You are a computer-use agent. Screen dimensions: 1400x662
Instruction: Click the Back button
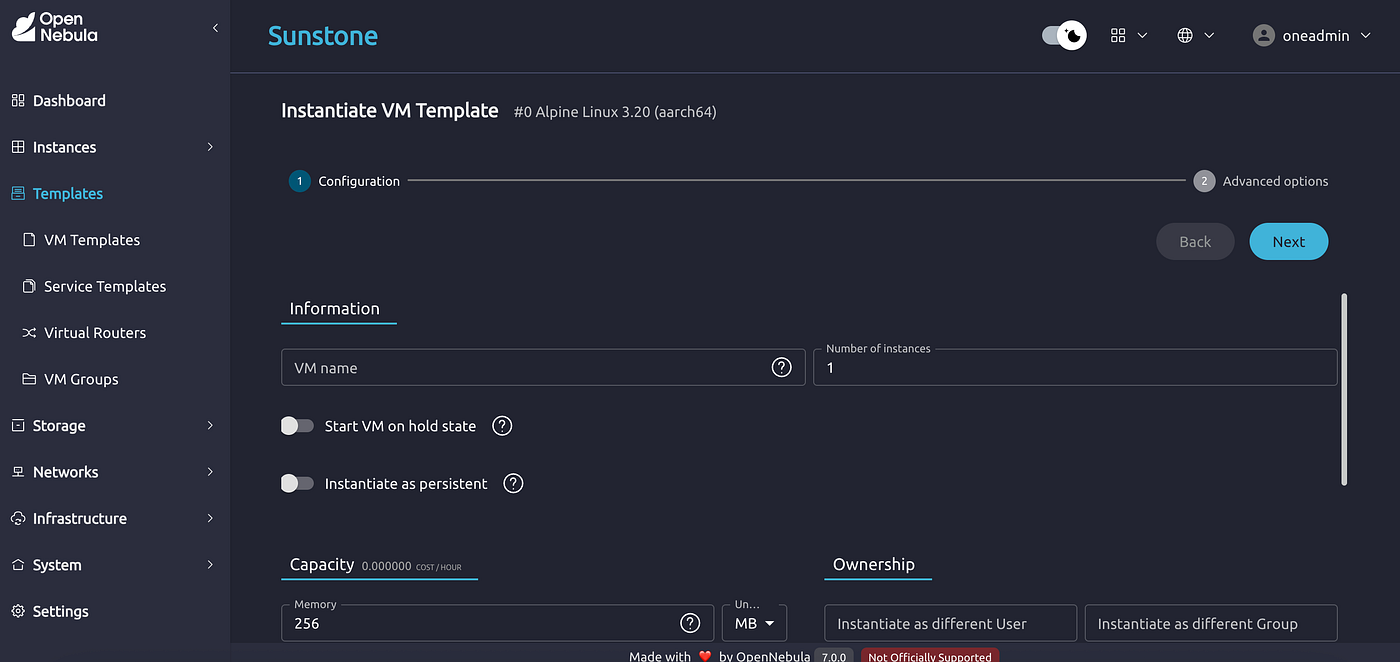click(x=1195, y=242)
